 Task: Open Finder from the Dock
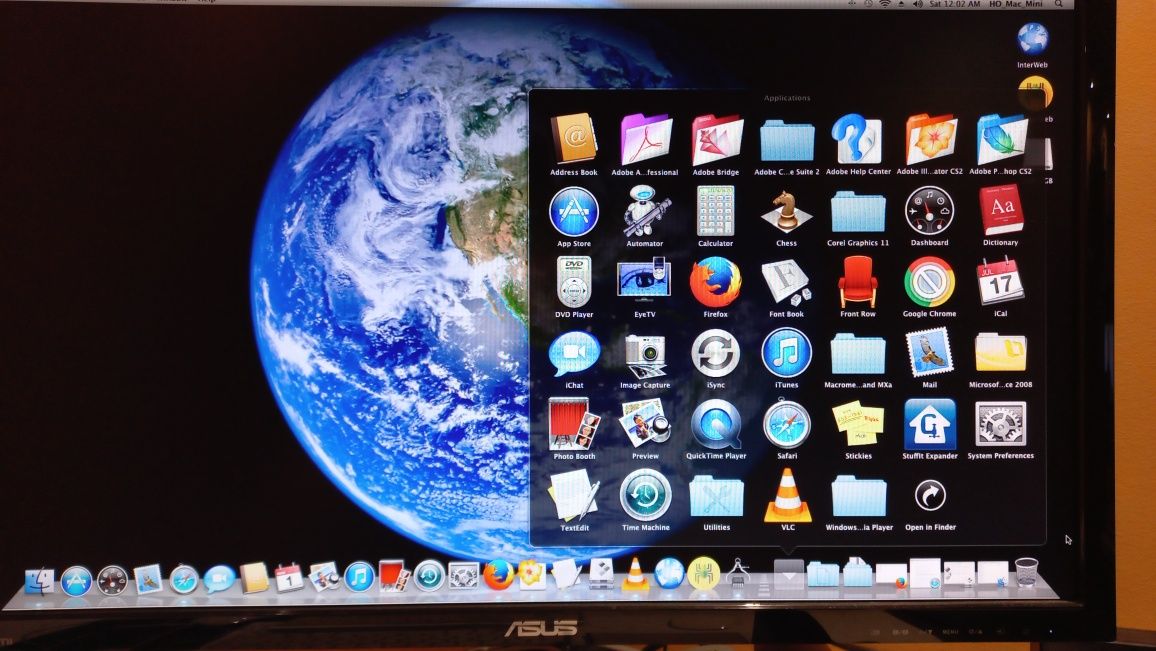(x=40, y=581)
